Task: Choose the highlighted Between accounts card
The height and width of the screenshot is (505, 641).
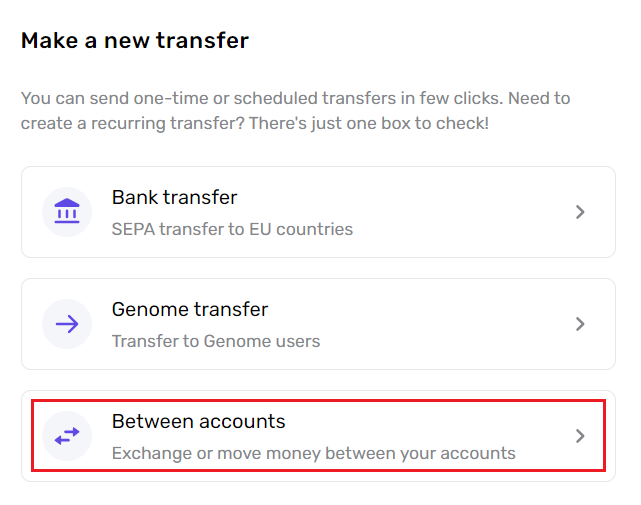Action: click(x=318, y=436)
